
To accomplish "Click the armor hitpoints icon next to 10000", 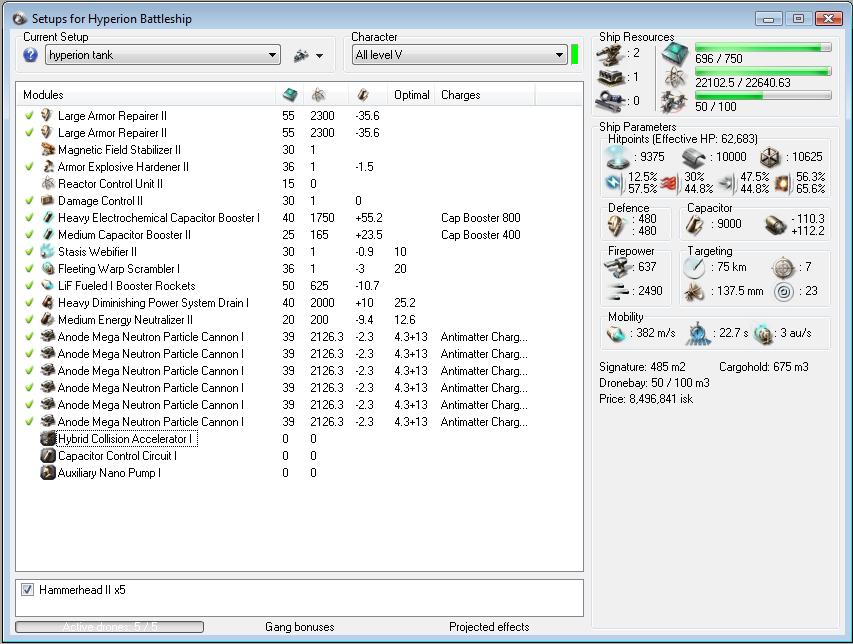I will 694,158.
